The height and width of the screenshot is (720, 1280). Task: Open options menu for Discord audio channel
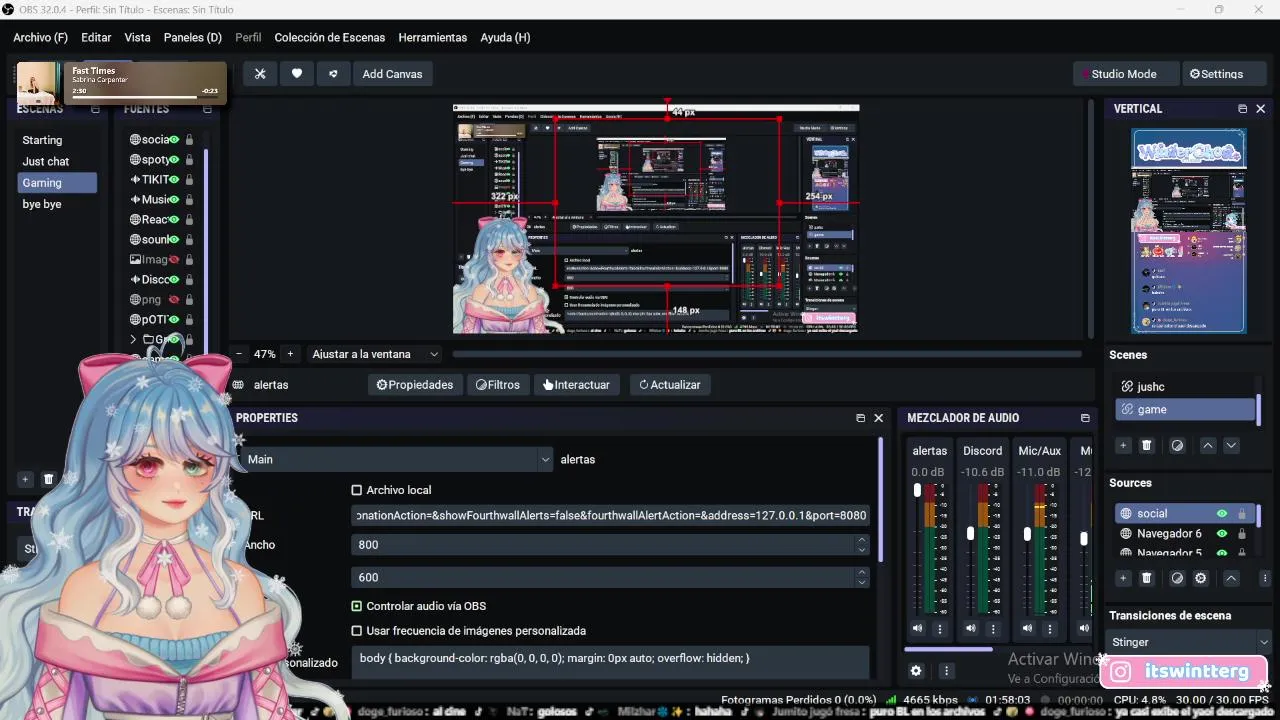(993, 628)
